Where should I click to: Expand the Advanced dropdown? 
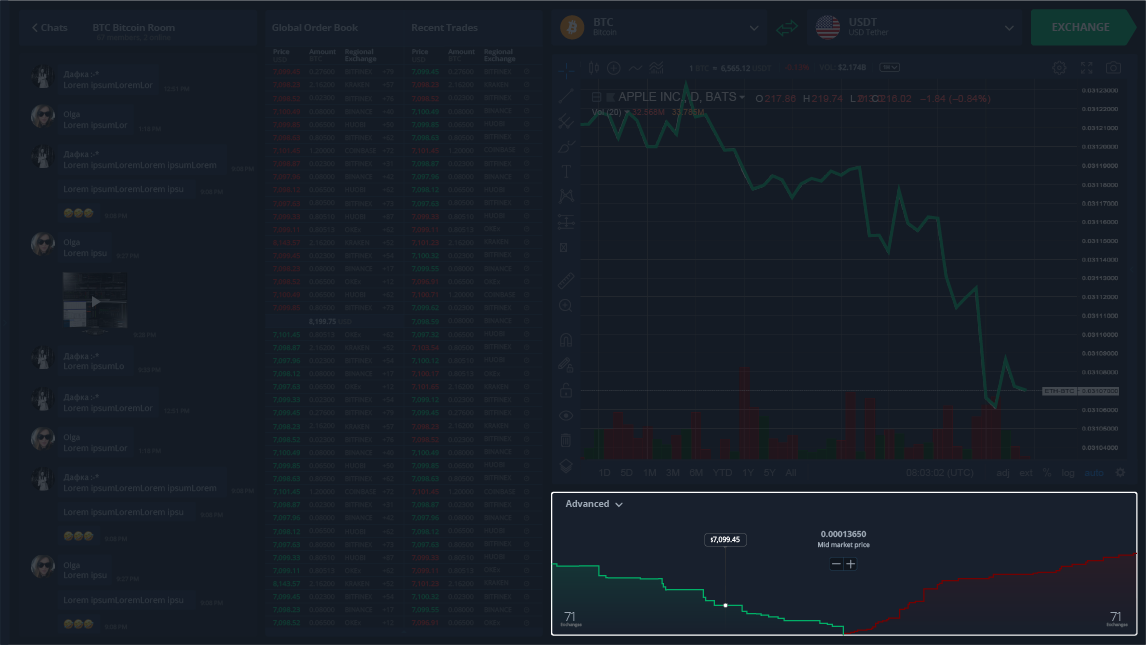tap(594, 504)
